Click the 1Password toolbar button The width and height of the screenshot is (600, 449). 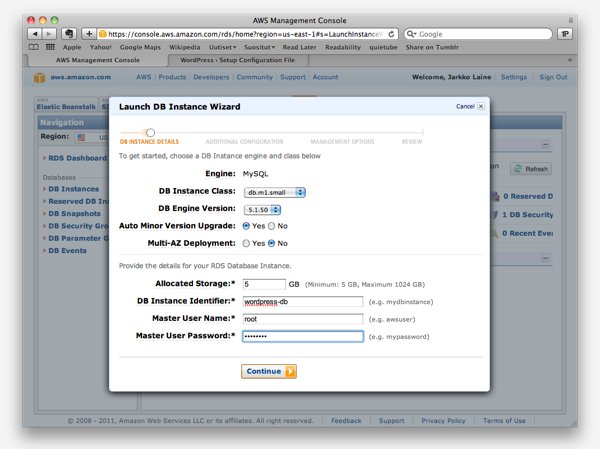[565, 33]
